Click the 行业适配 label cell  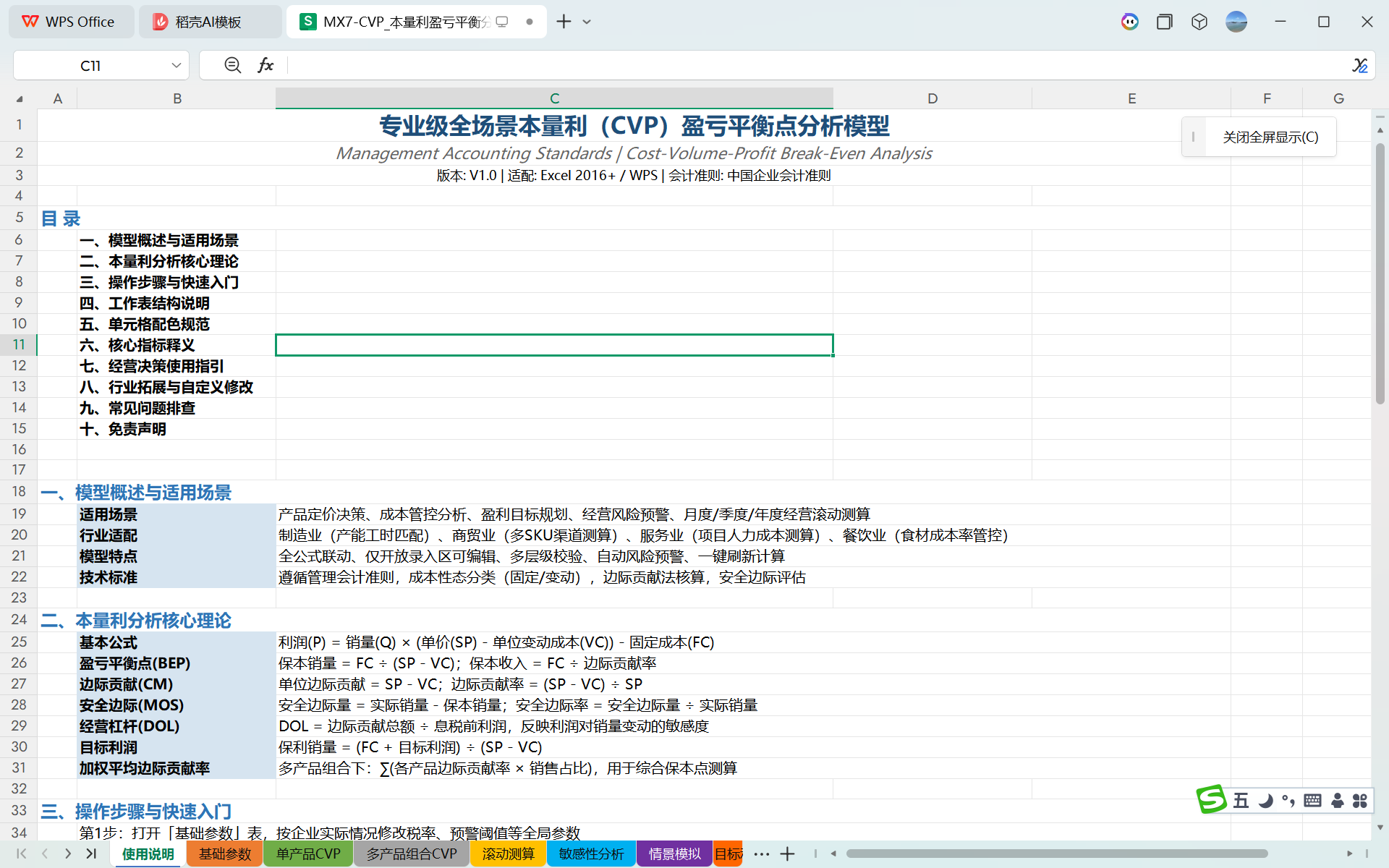(x=177, y=535)
